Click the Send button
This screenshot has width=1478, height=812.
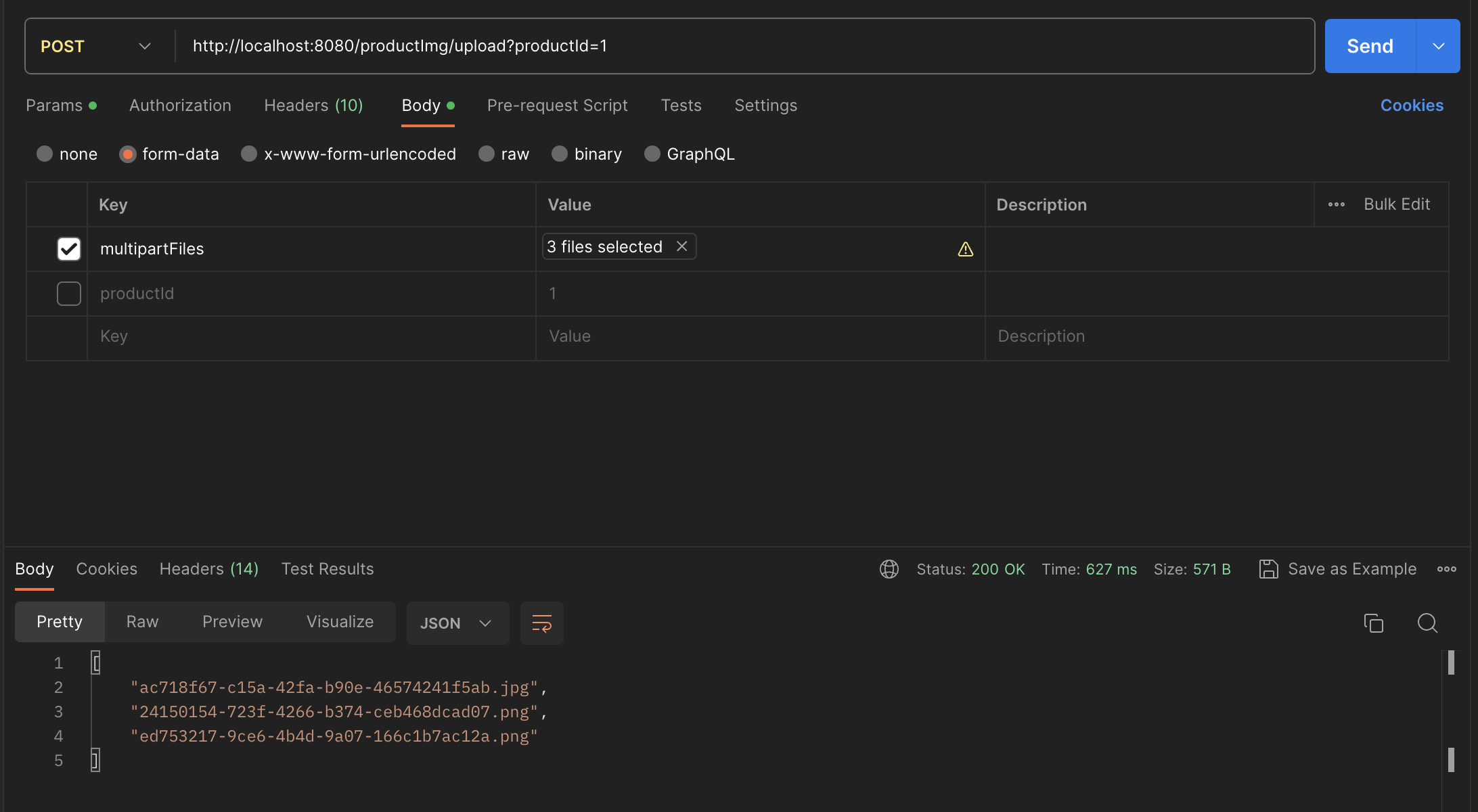point(1369,46)
